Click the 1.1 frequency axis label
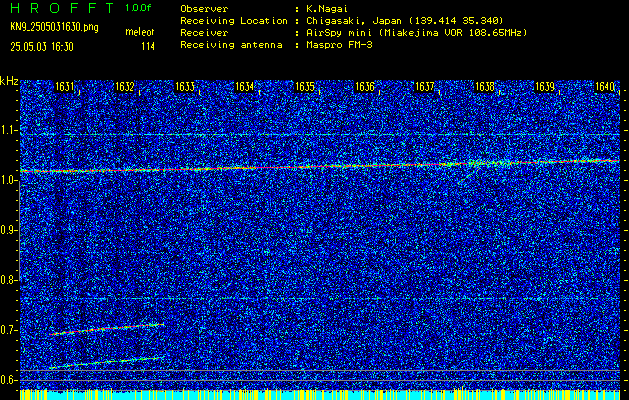The width and height of the screenshot is (629, 400). tap(8, 130)
